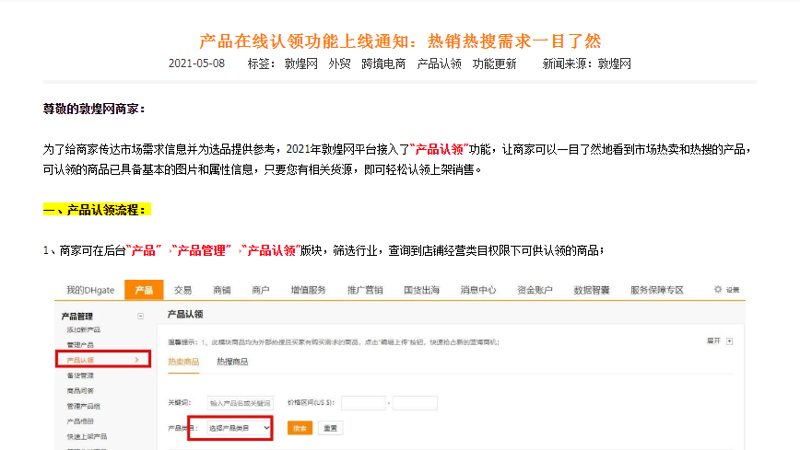The image size is (800, 450).
Task: Click the 产品管理 sidebar heading
Action: (77, 316)
